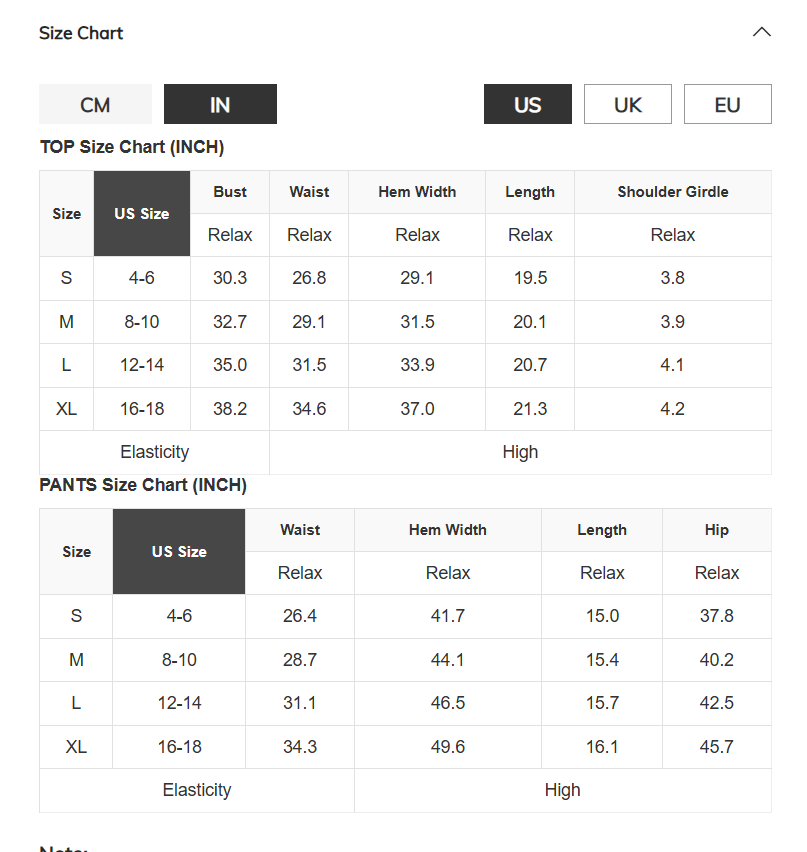The image size is (807, 852).
Task: Click the 12-14 US size in top chart
Action: click(x=142, y=365)
